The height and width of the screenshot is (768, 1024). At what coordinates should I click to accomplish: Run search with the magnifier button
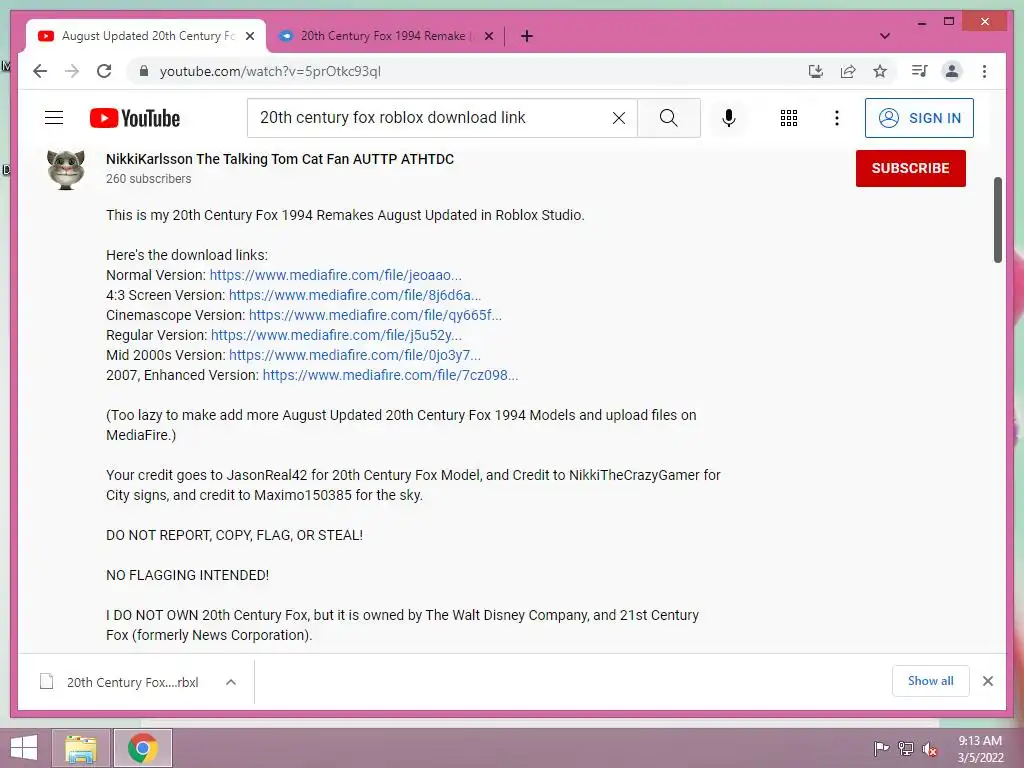(x=669, y=118)
